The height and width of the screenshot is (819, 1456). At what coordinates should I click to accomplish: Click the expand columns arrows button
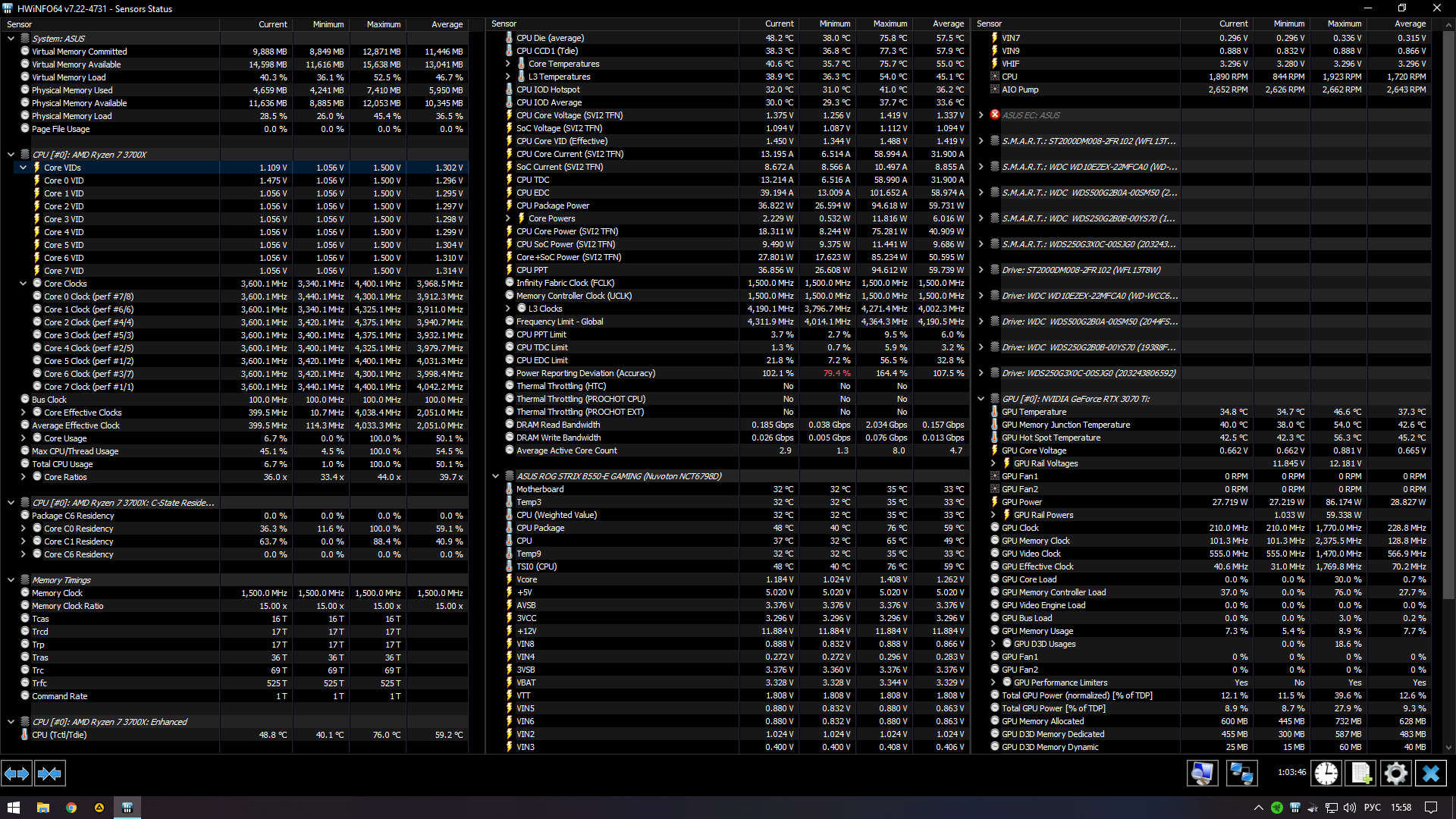[x=17, y=773]
